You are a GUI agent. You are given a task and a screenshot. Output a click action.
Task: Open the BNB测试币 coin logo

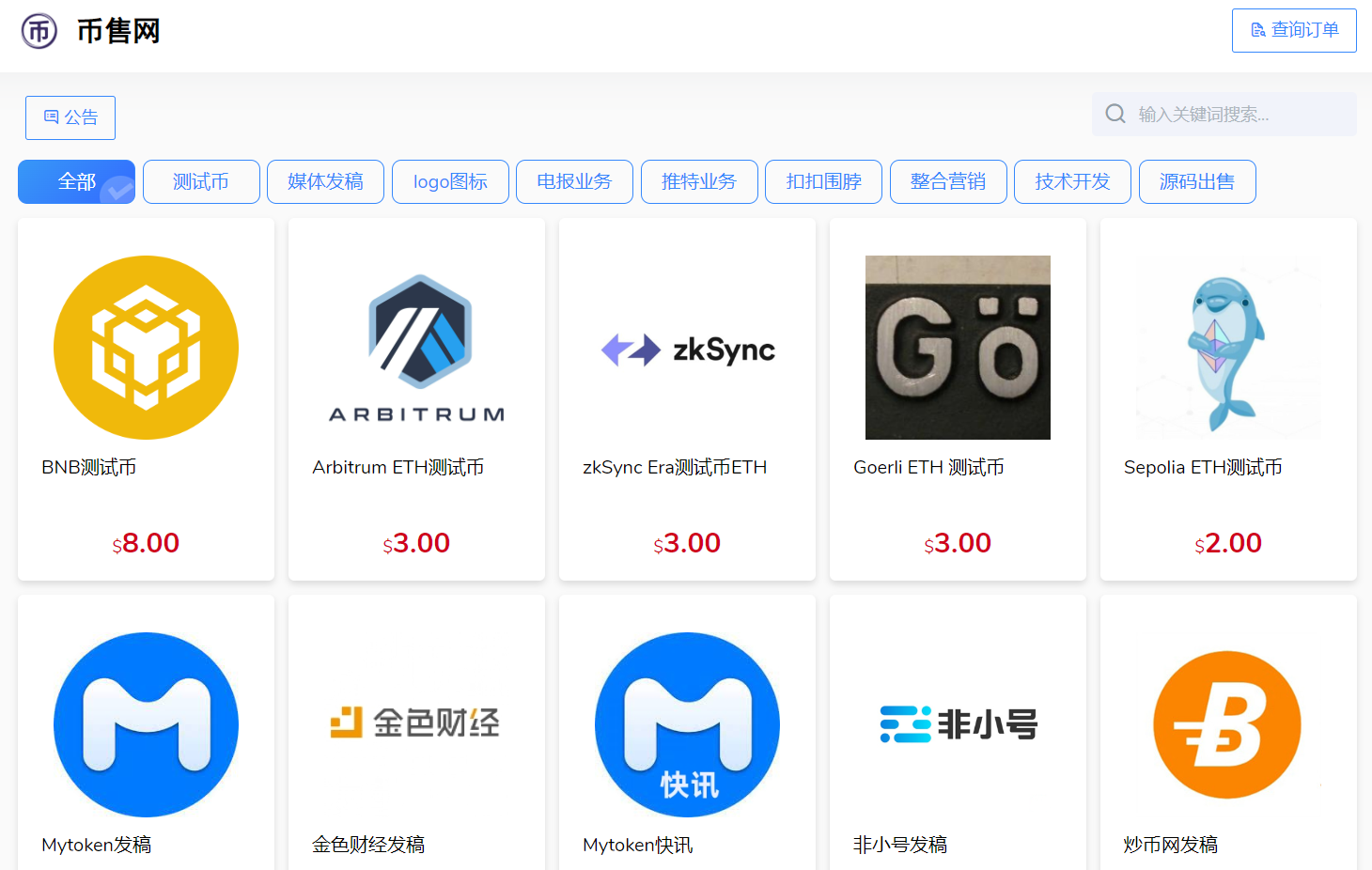(x=146, y=348)
